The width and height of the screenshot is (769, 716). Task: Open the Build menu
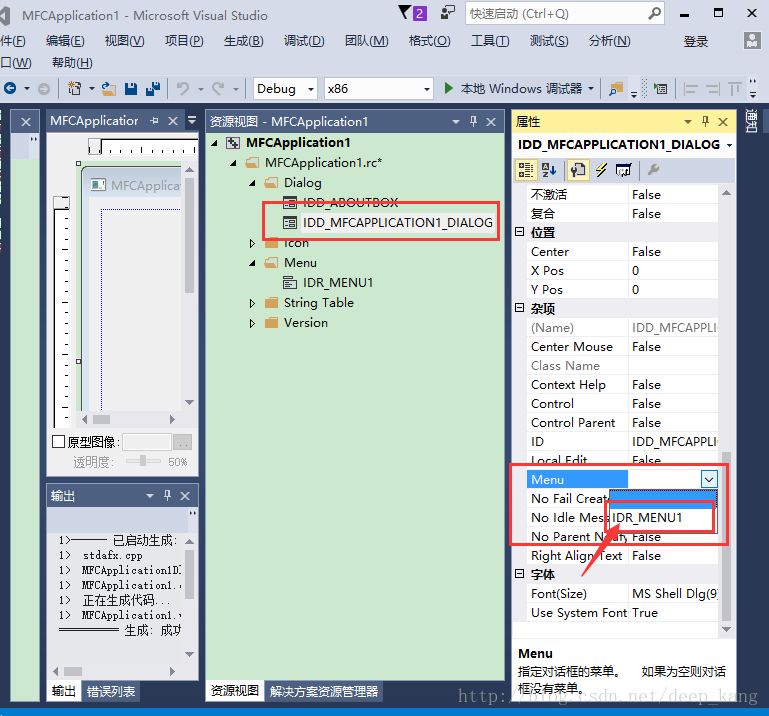point(244,41)
